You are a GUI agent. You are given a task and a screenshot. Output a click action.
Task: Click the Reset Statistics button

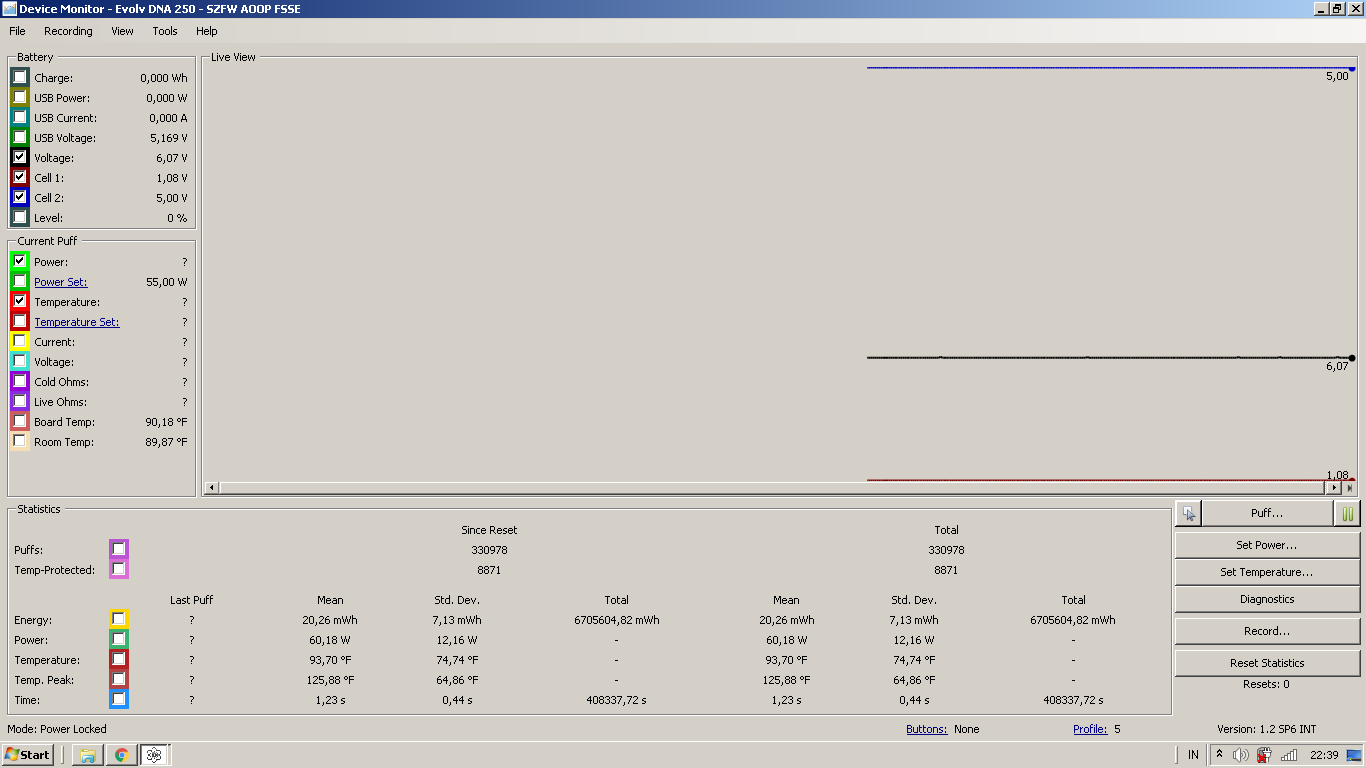point(1266,663)
